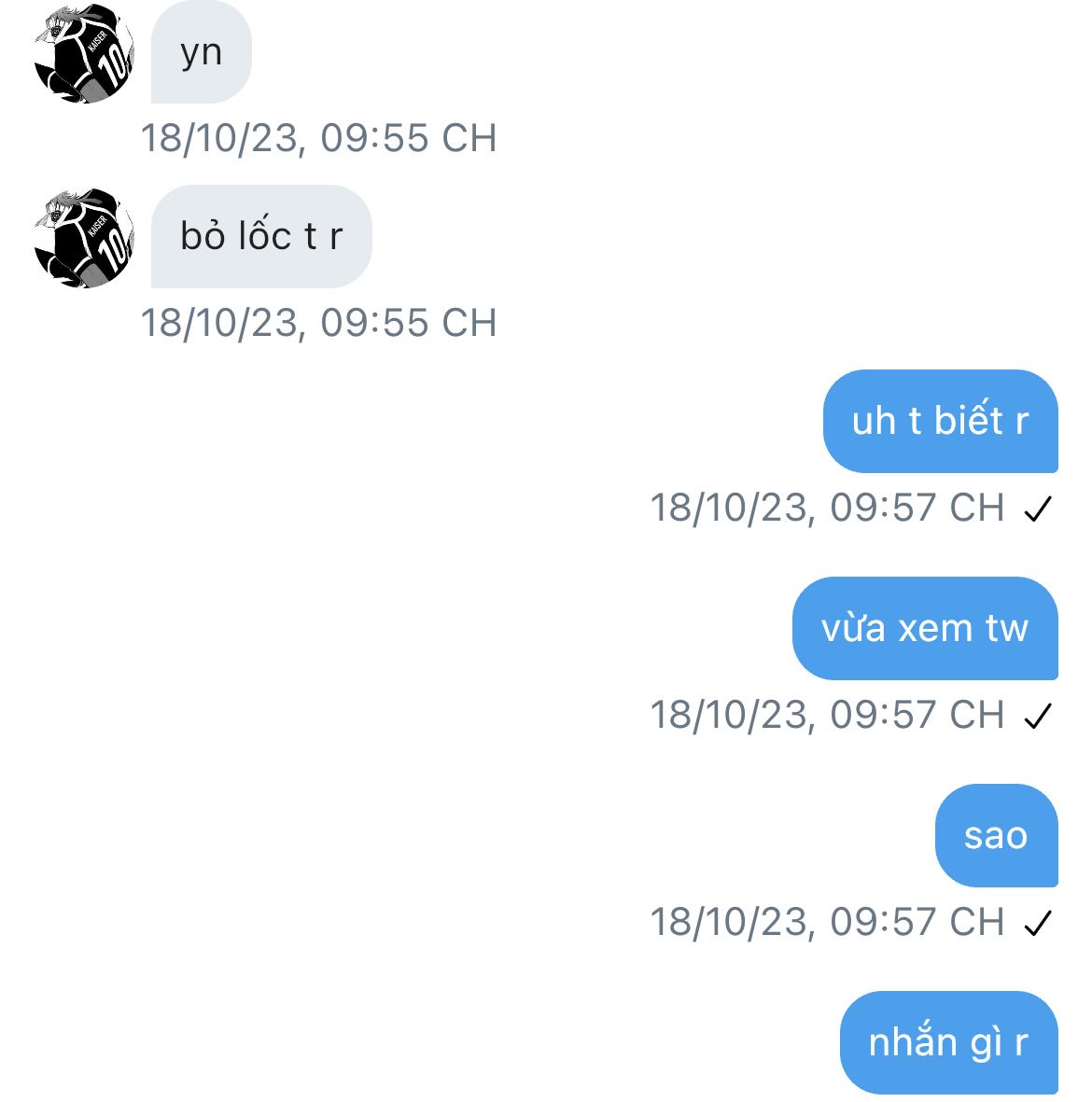The image size is (1092, 1102).
Task: Click 09:57 CH timestamp under "sao"
Action: click(x=827, y=923)
